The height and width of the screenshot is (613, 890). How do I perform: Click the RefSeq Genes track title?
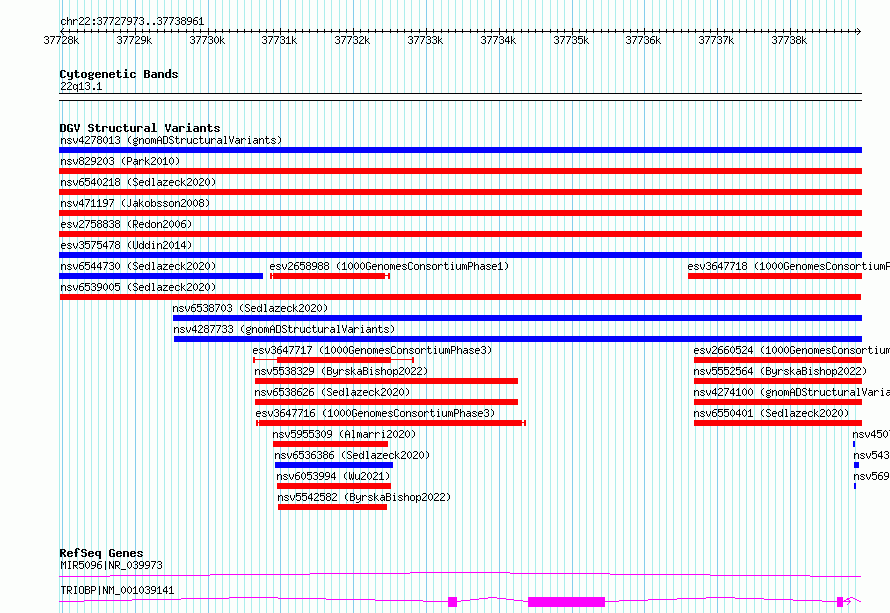click(101, 553)
